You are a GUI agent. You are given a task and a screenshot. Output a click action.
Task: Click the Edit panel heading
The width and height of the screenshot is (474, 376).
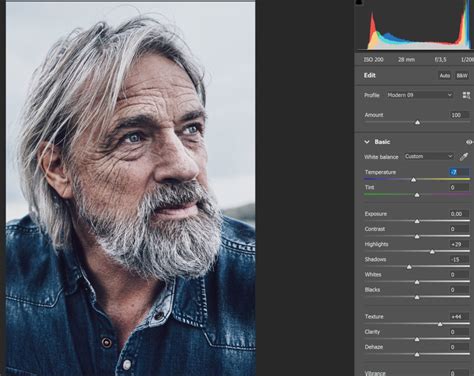click(x=370, y=75)
